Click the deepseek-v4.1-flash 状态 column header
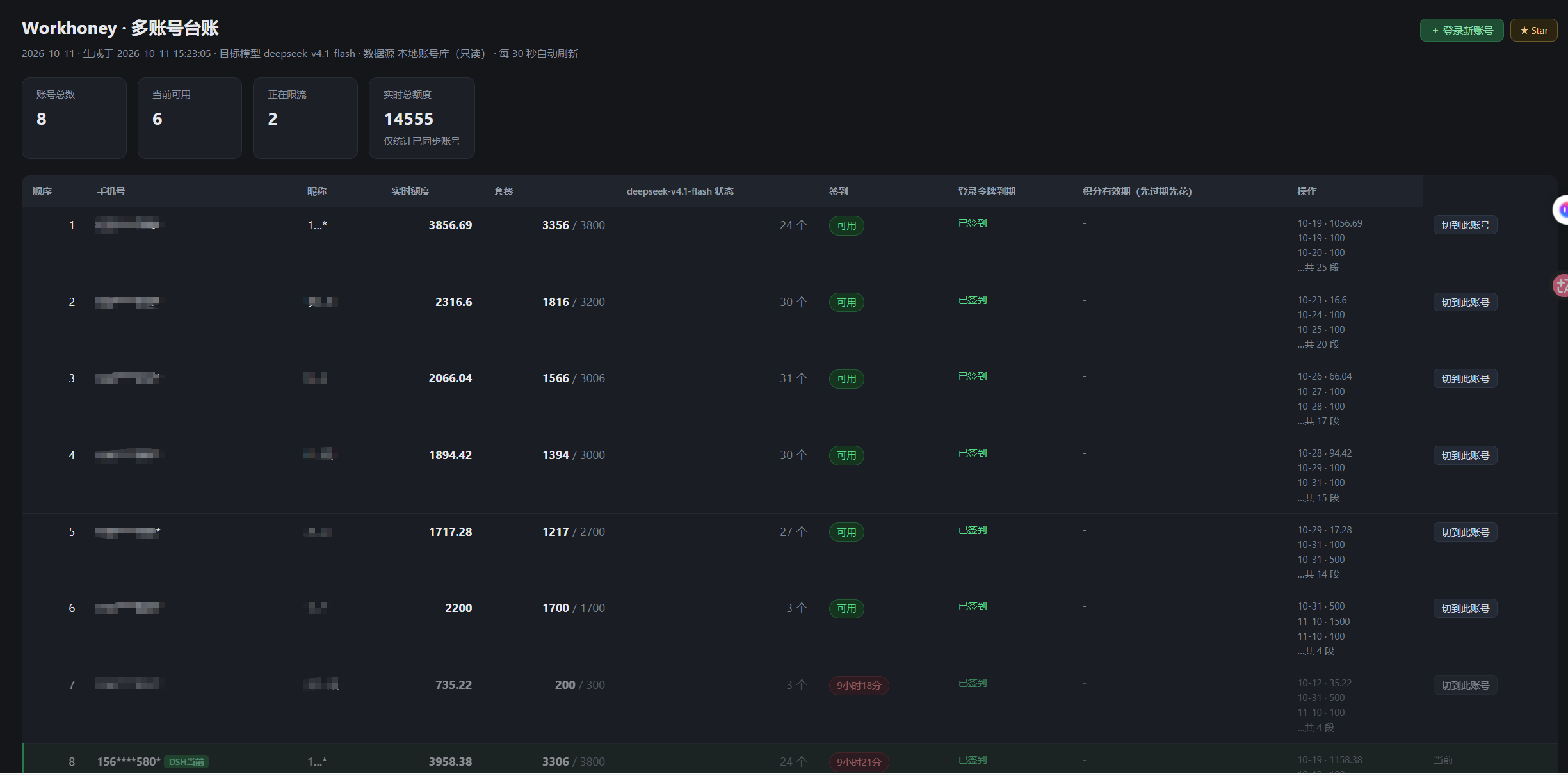 click(680, 191)
